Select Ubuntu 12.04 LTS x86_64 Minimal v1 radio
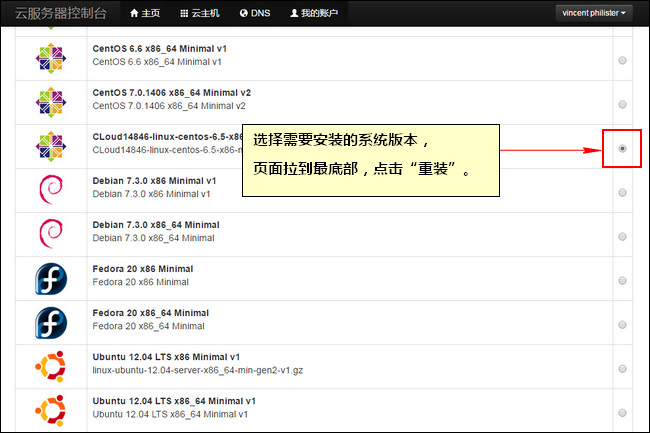This screenshot has width=650, height=433. click(x=622, y=413)
